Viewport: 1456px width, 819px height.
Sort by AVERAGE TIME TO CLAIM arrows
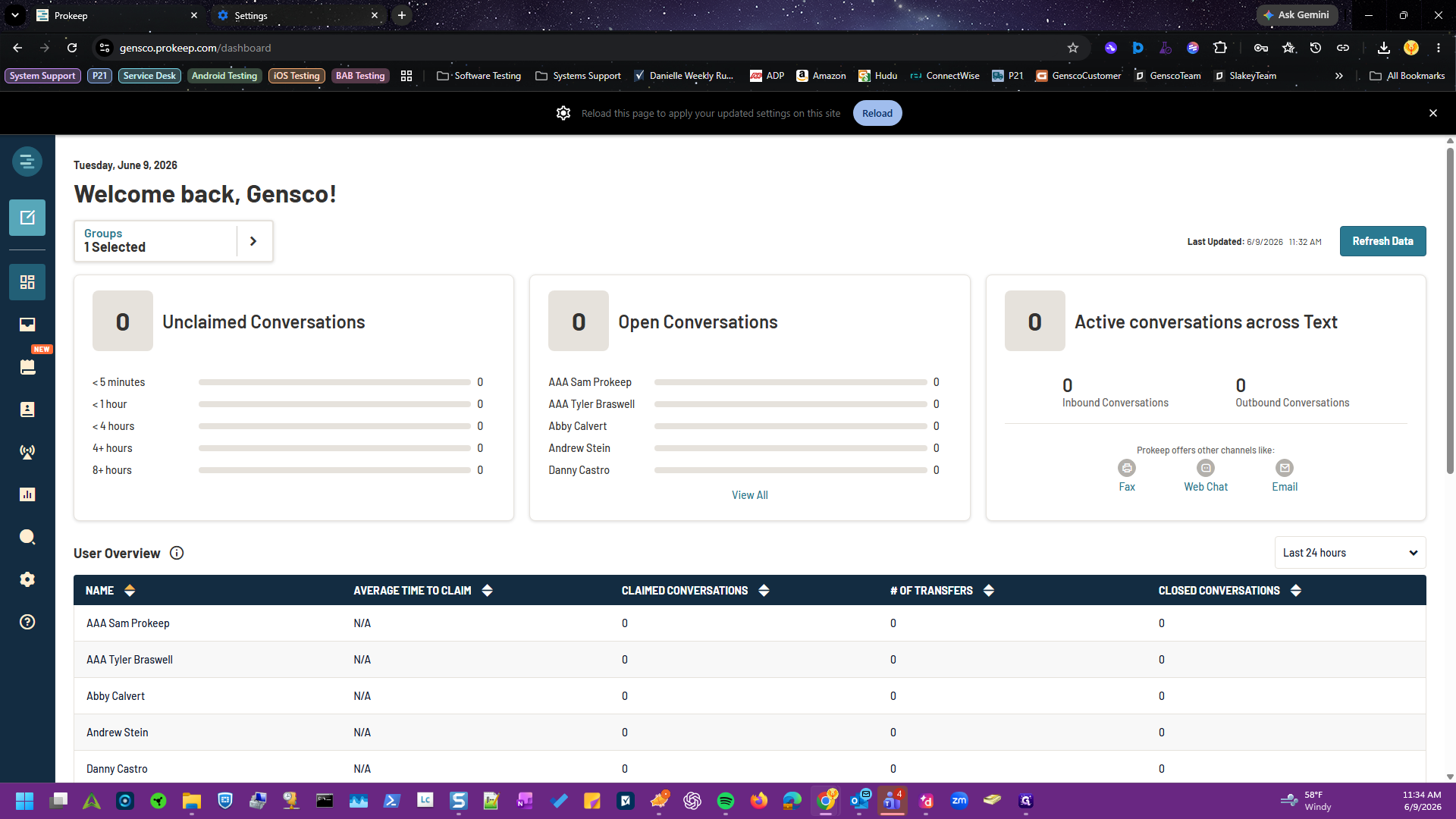pyautogui.click(x=487, y=590)
